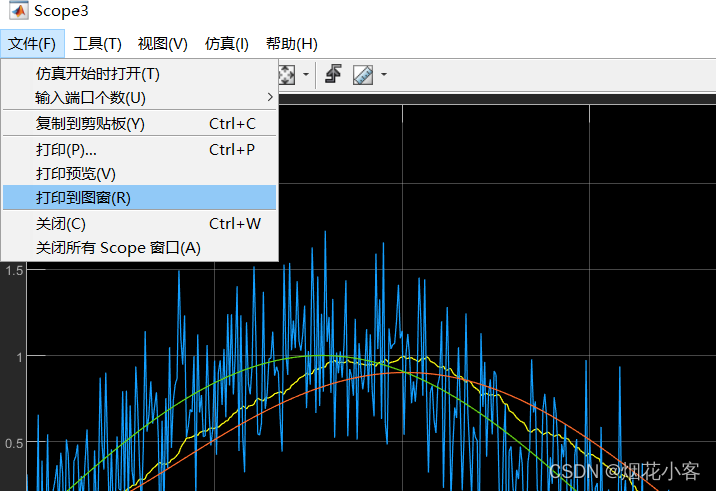Image resolution: width=716 pixels, height=491 pixels.
Task: Open the scale axes dropdown arrow
Action: pyautogui.click(x=305, y=74)
